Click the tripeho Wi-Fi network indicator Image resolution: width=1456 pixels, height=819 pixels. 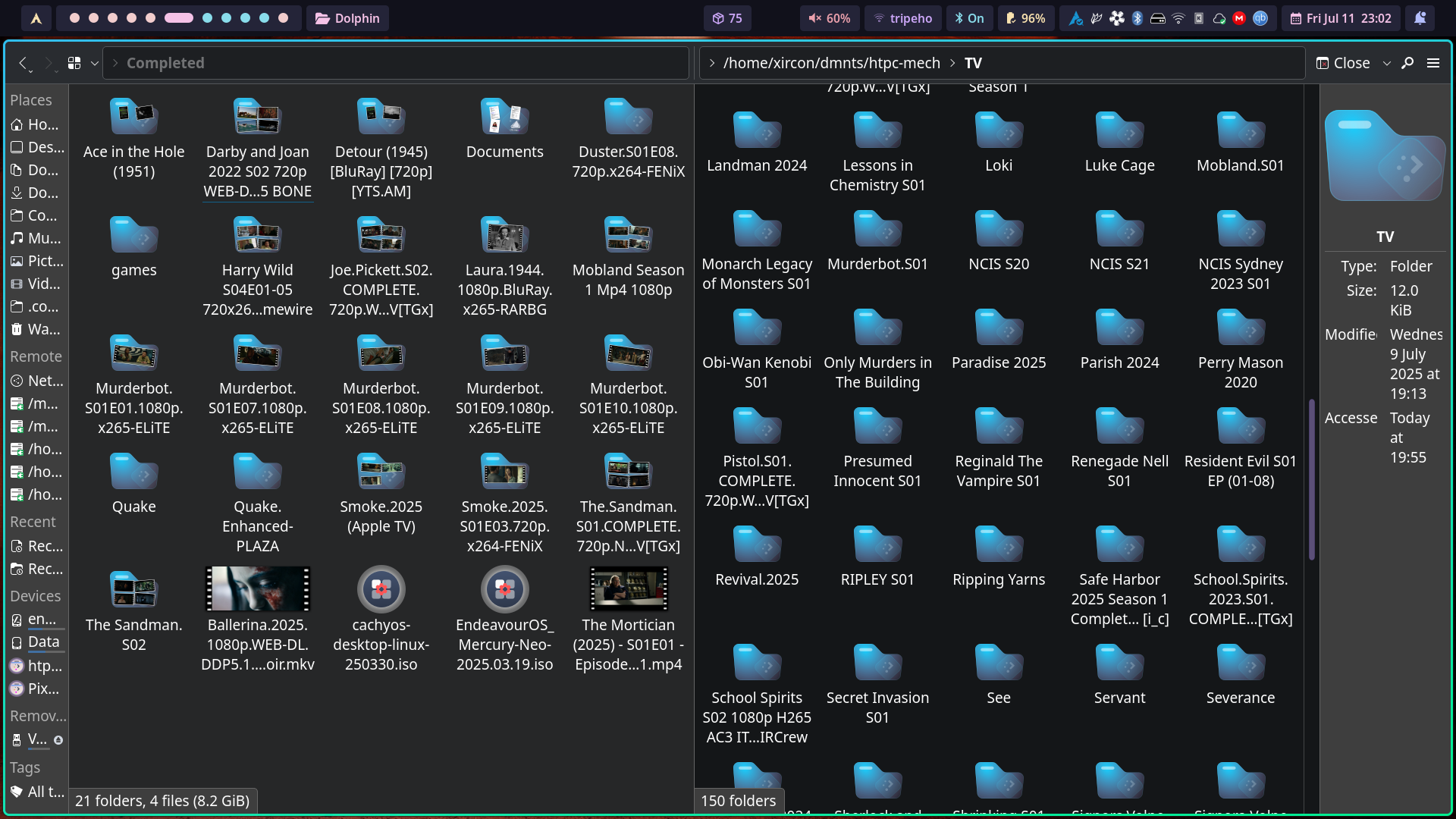tap(902, 18)
